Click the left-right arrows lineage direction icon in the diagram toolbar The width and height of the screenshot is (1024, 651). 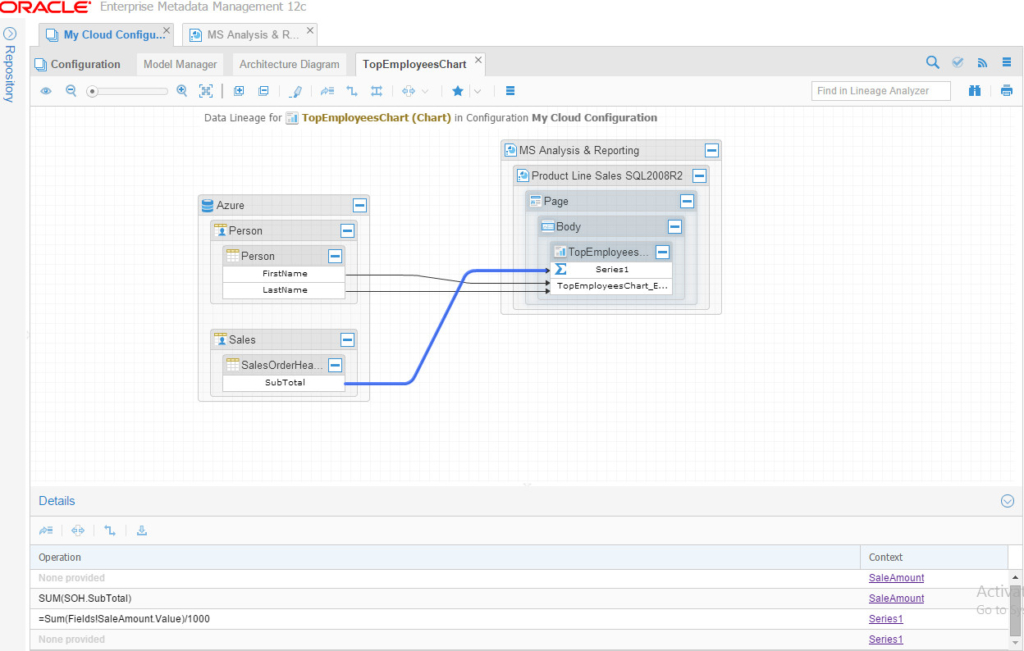point(408,91)
